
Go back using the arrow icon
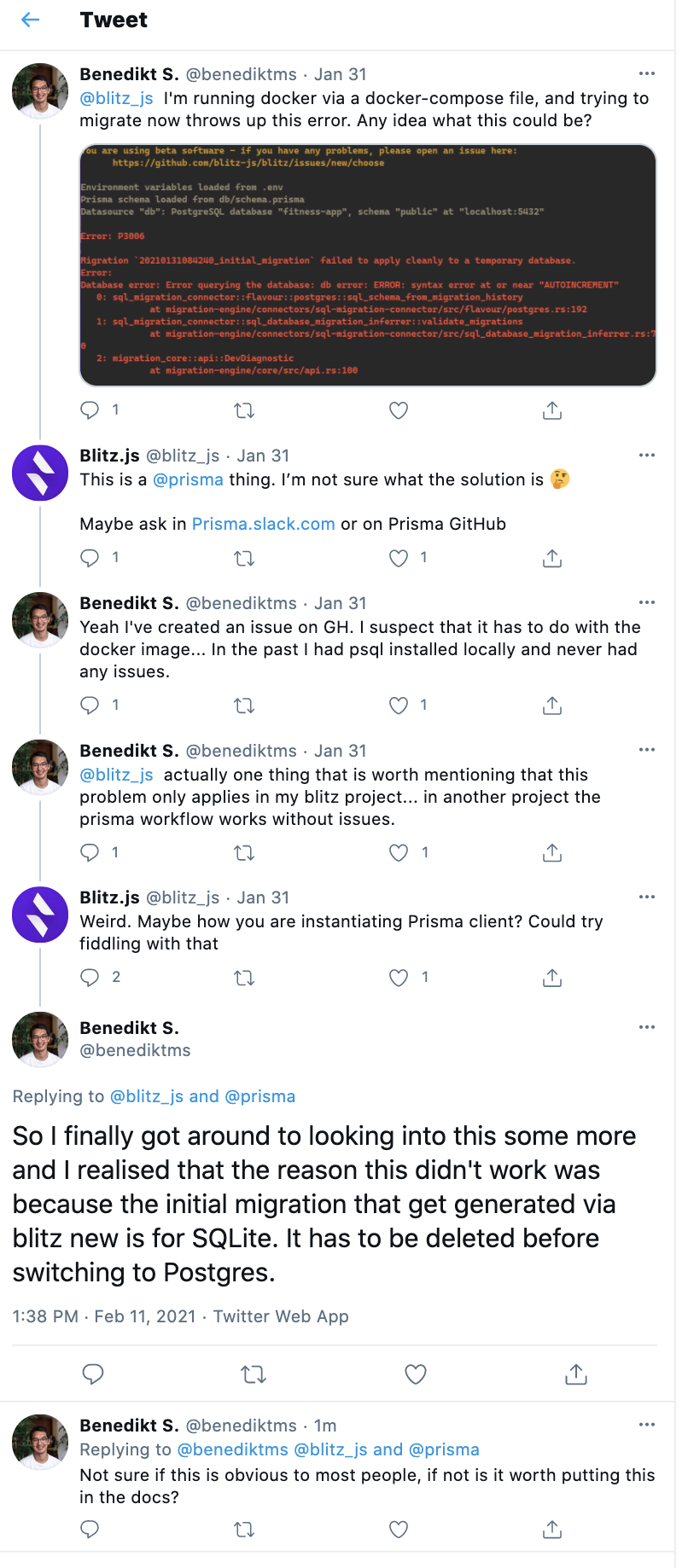pos(31,20)
